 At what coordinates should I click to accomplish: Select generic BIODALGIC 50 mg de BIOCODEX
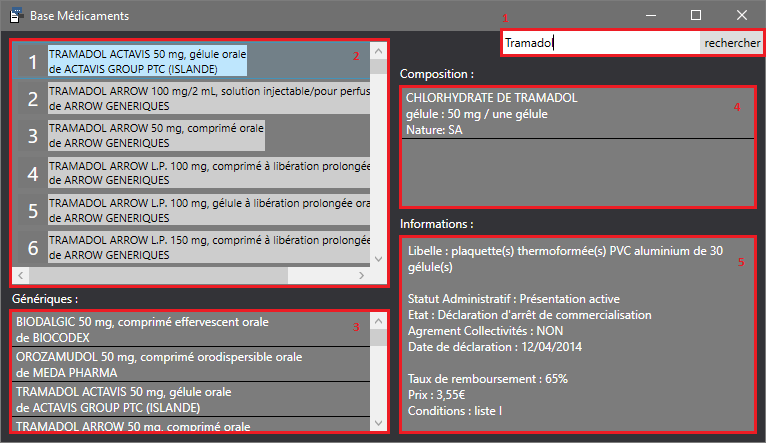[192, 330]
